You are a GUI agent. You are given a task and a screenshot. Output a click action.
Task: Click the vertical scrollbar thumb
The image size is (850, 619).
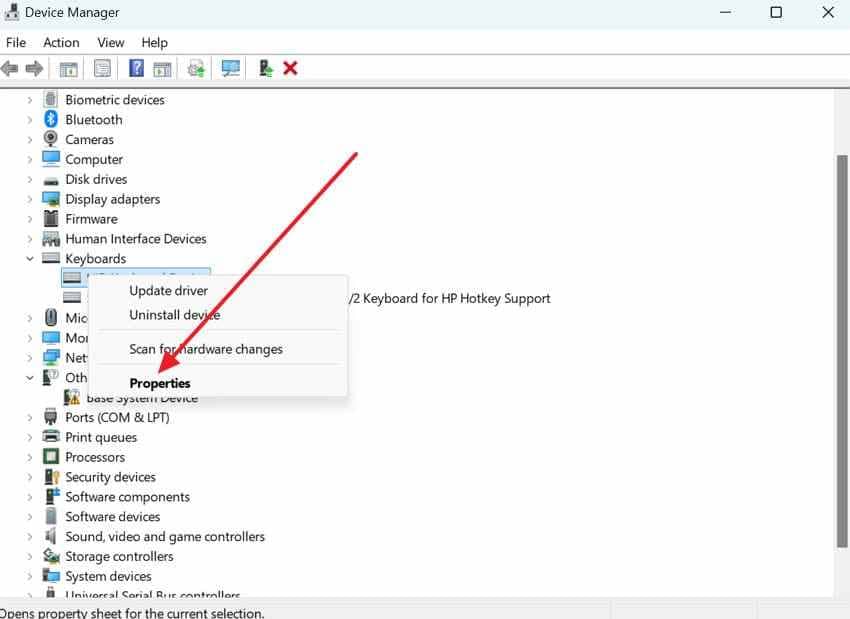(841, 351)
